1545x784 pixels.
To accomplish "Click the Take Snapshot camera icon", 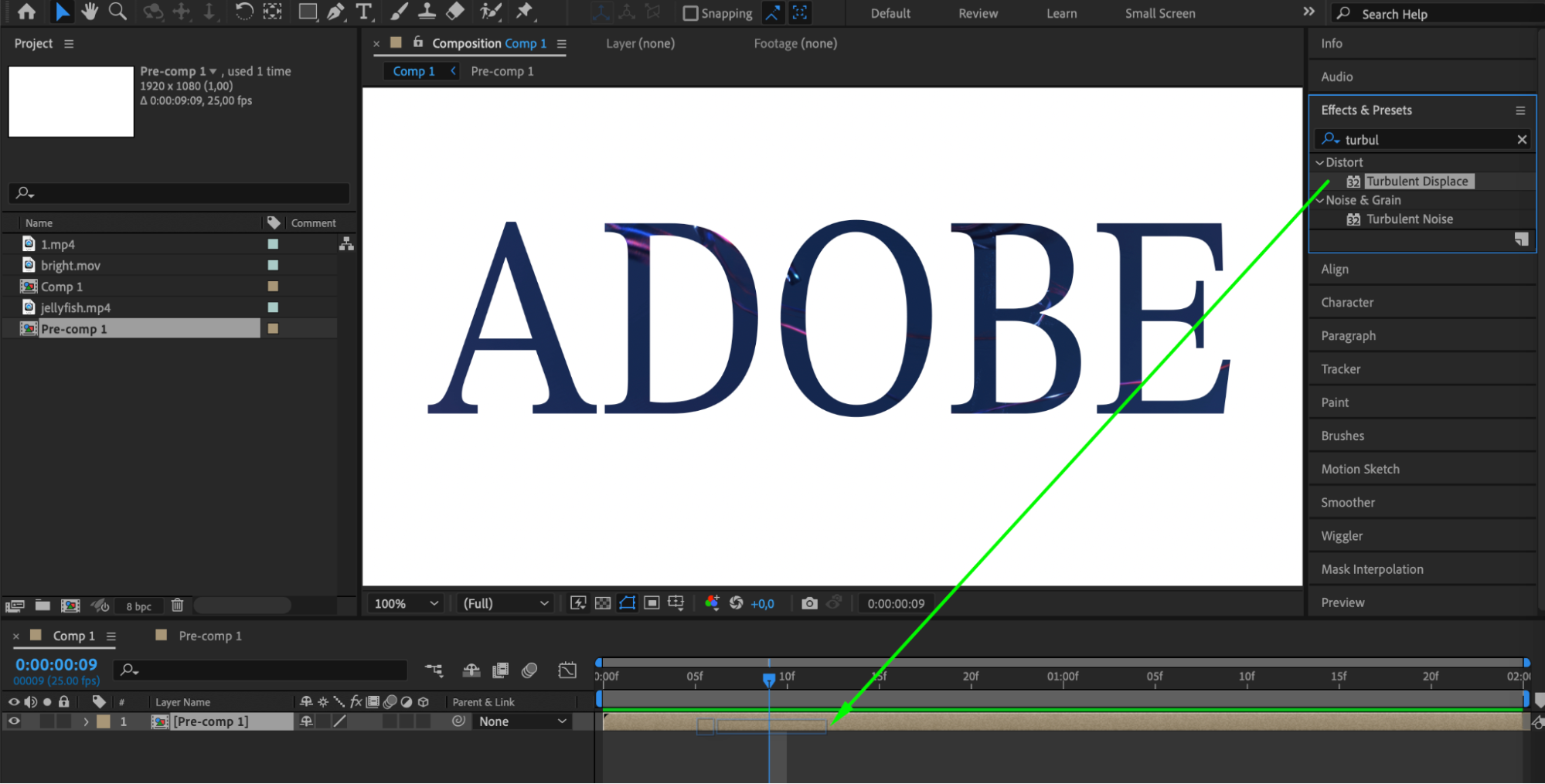I will click(809, 603).
